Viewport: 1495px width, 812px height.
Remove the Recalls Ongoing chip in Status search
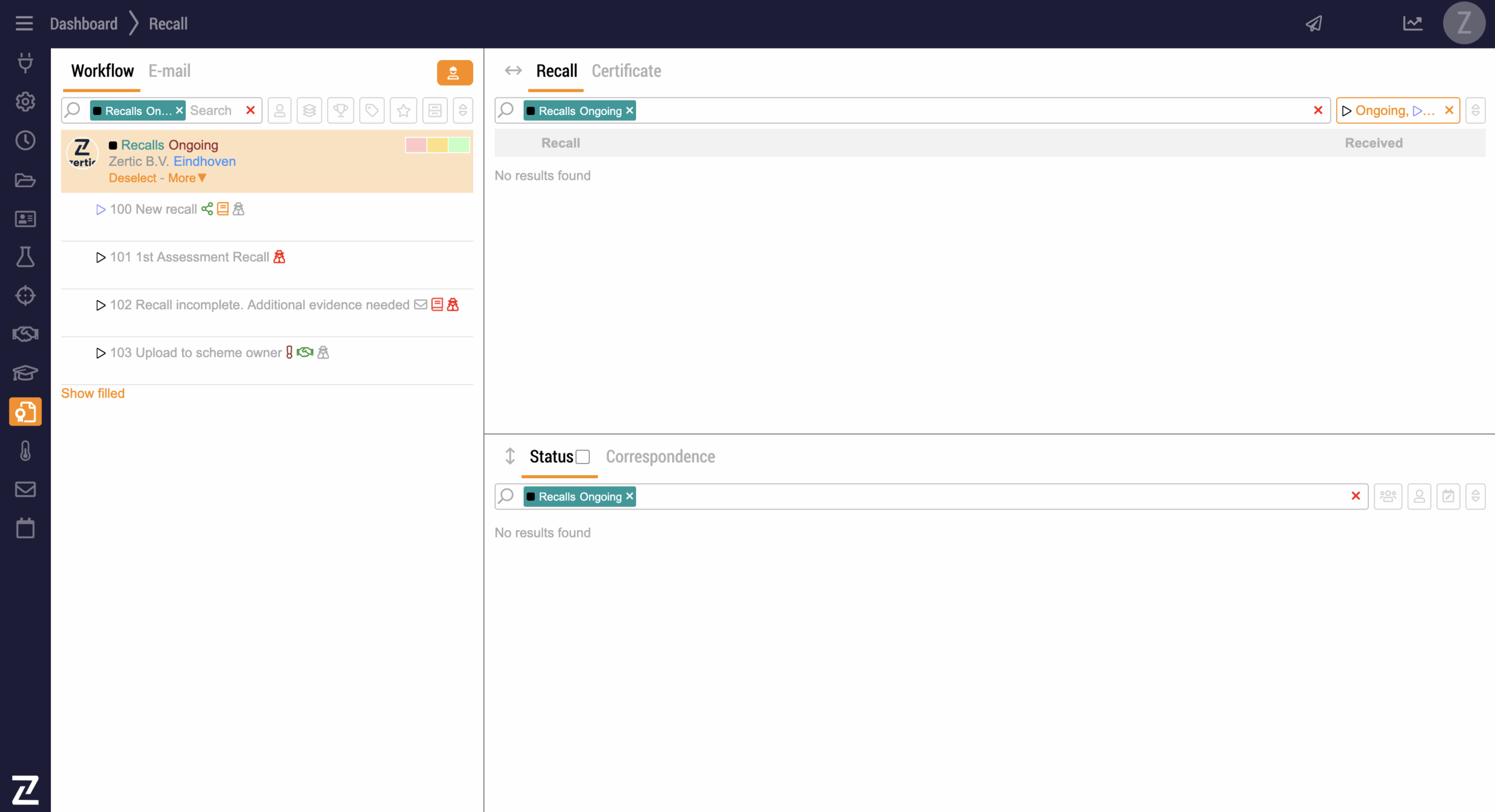click(630, 496)
